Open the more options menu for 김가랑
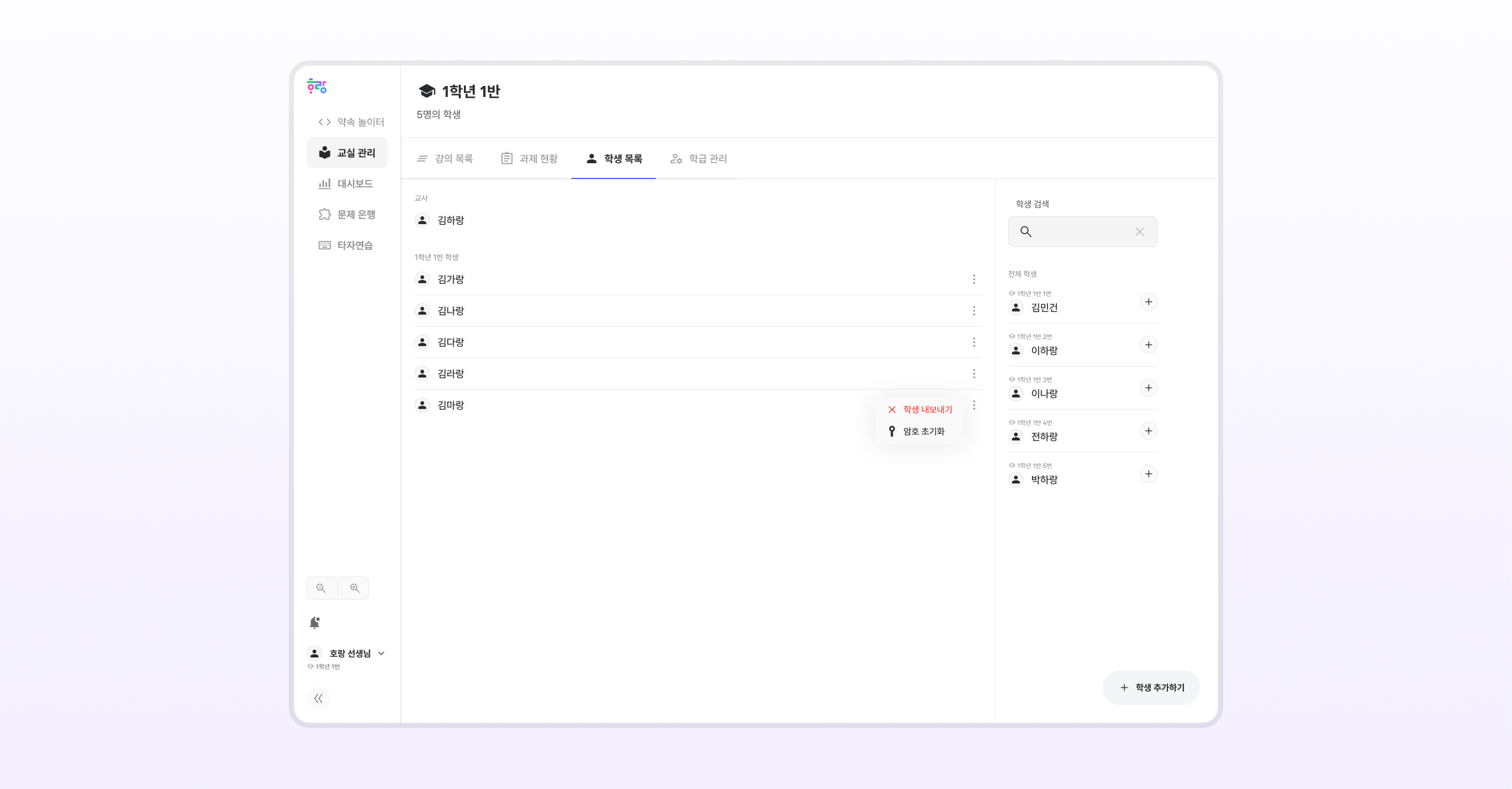The width and height of the screenshot is (1512, 789). click(x=974, y=279)
